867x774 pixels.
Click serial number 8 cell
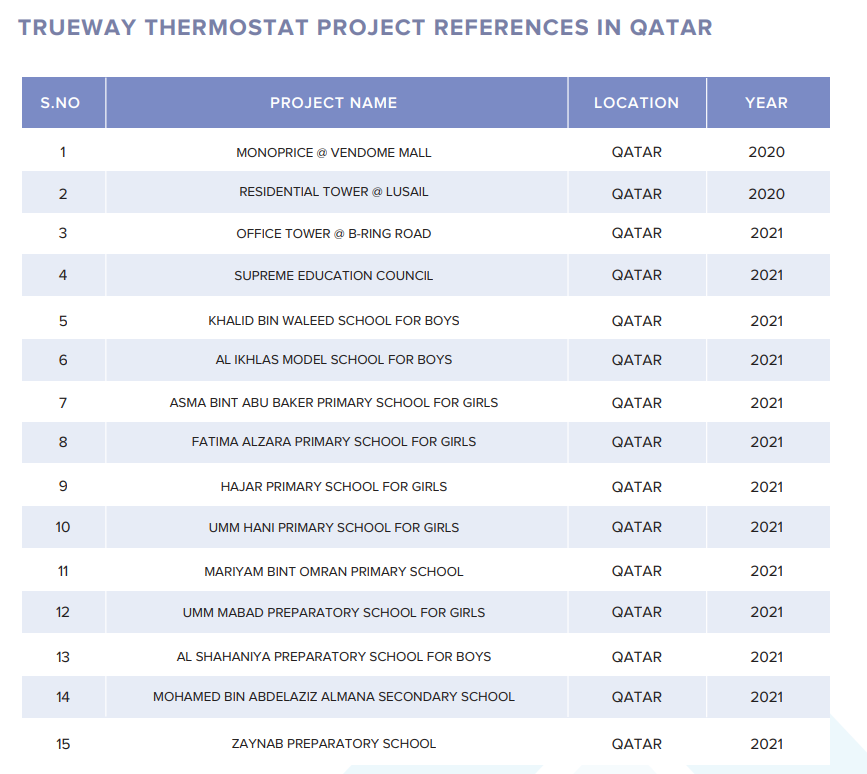tap(63, 442)
